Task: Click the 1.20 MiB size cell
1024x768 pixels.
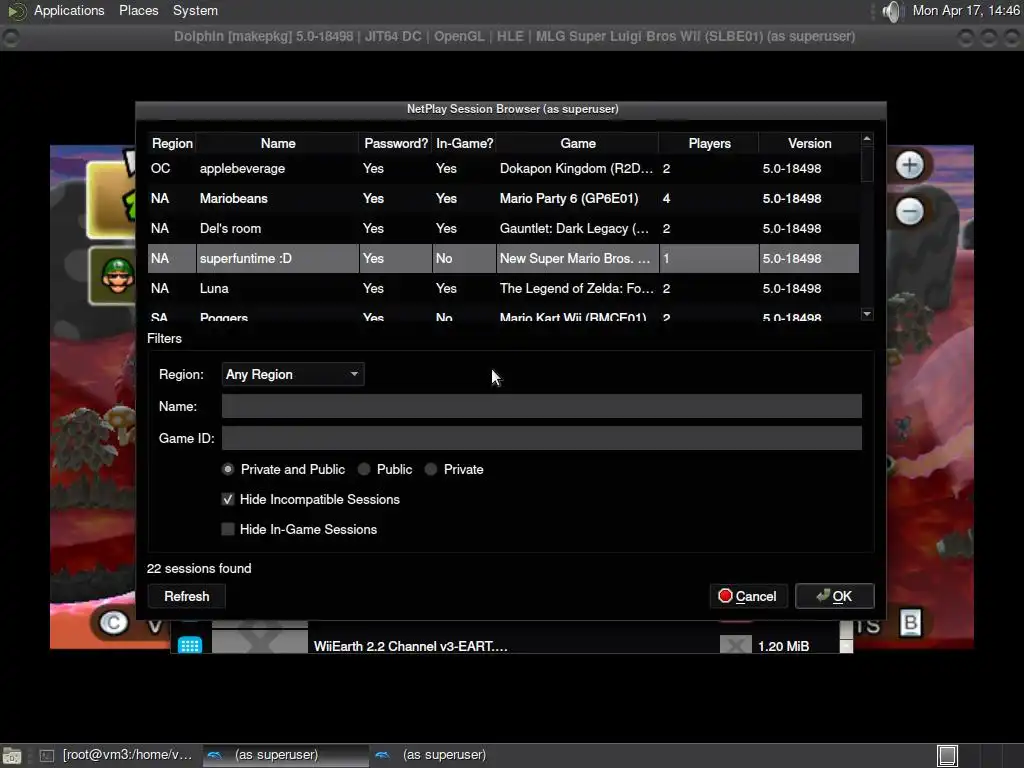Action: (783, 646)
